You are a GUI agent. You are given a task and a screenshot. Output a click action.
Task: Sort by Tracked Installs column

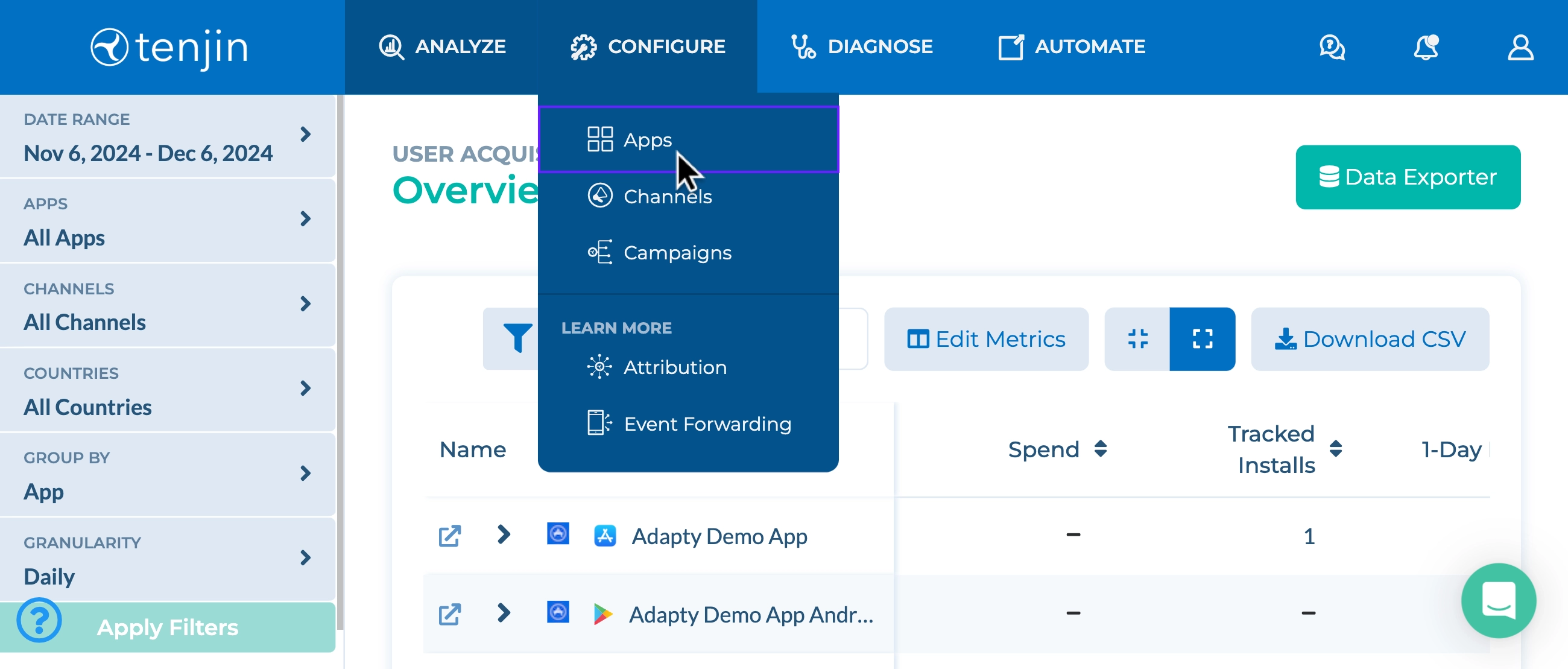tap(1335, 449)
